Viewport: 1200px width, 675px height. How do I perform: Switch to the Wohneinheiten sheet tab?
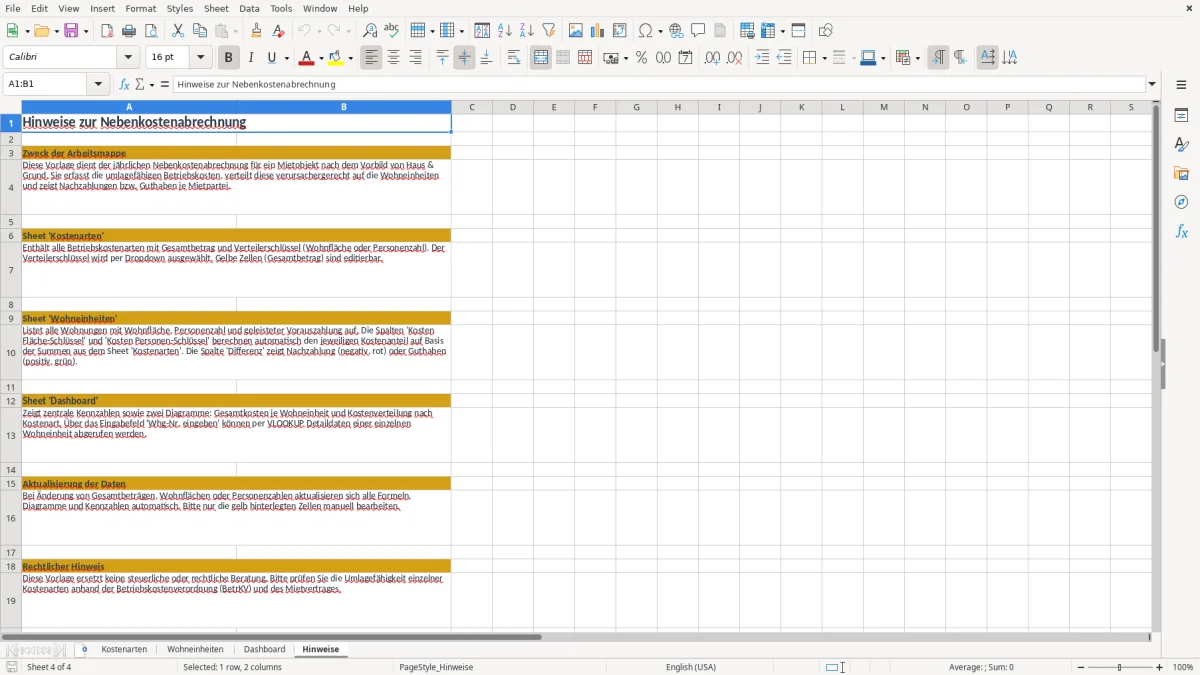[x=195, y=649]
